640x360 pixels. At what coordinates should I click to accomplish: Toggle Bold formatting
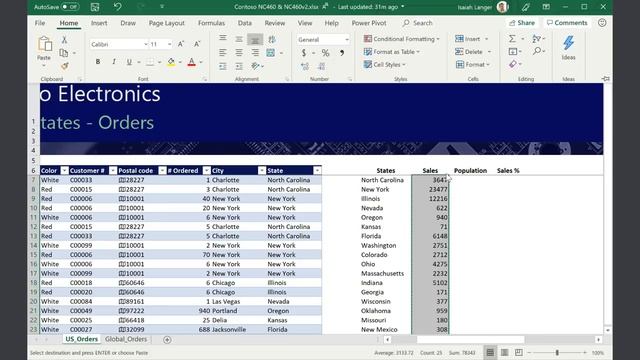[98, 62]
